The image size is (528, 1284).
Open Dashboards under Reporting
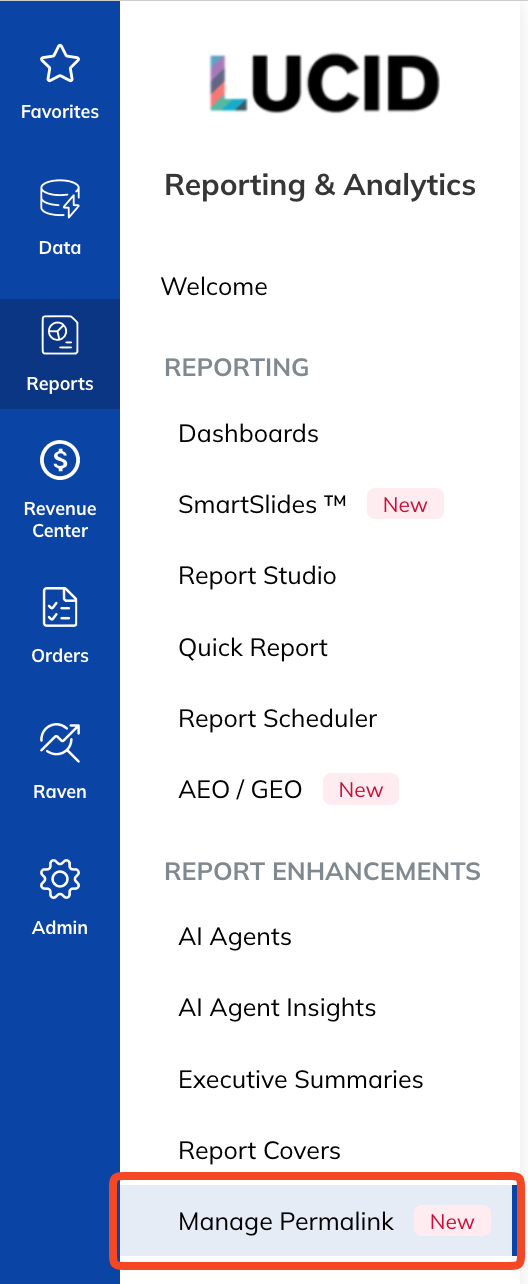(x=249, y=434)
